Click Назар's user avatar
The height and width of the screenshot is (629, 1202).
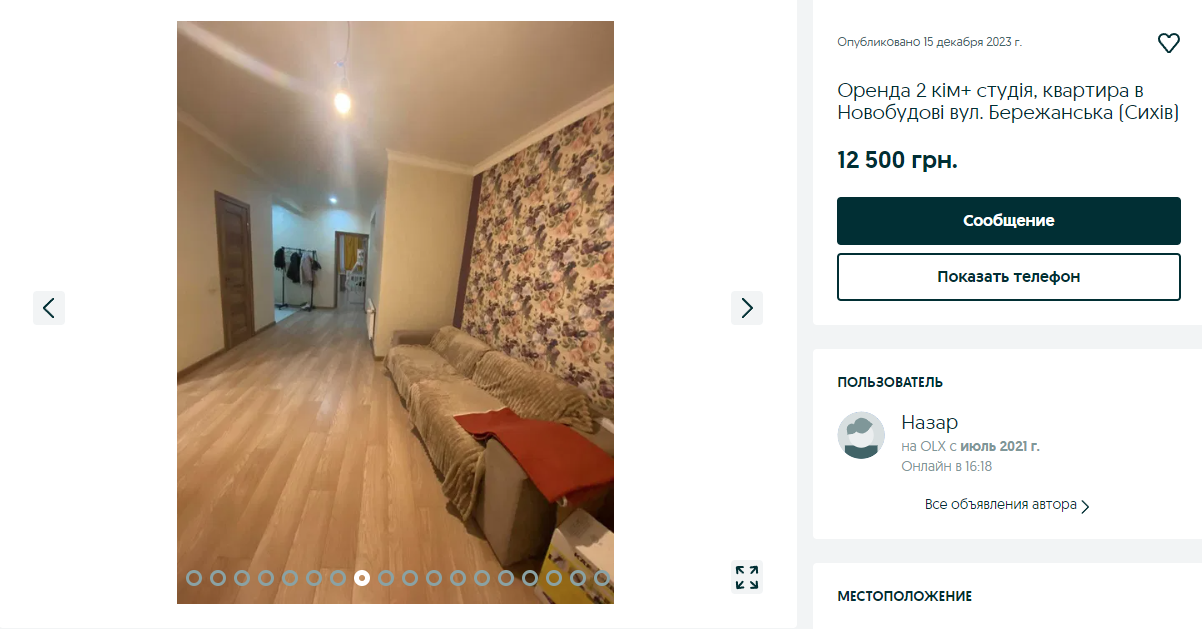pyautogui.click(x=861, y=436)
